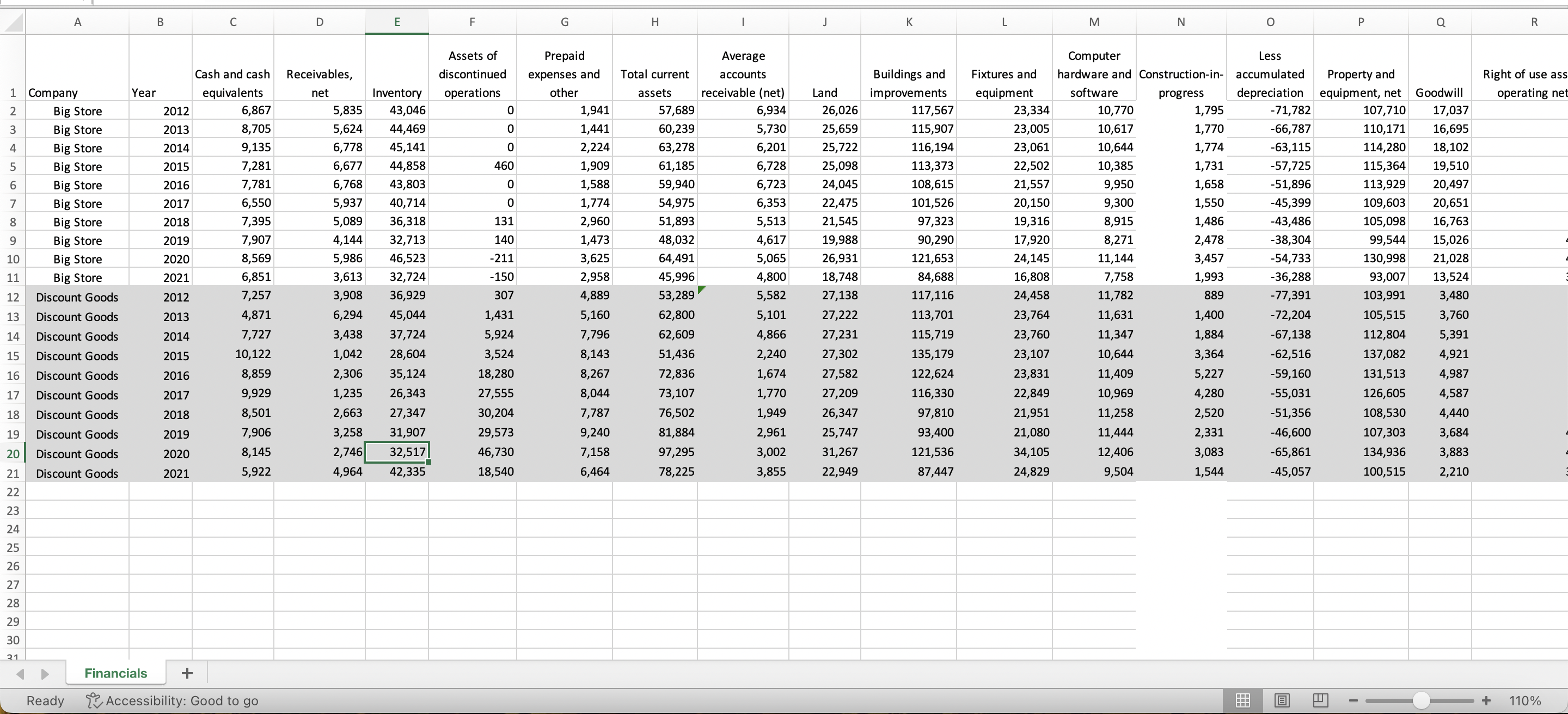1568x714 pixels.
Task: Select cell with value 46,730
Action: 473,452
